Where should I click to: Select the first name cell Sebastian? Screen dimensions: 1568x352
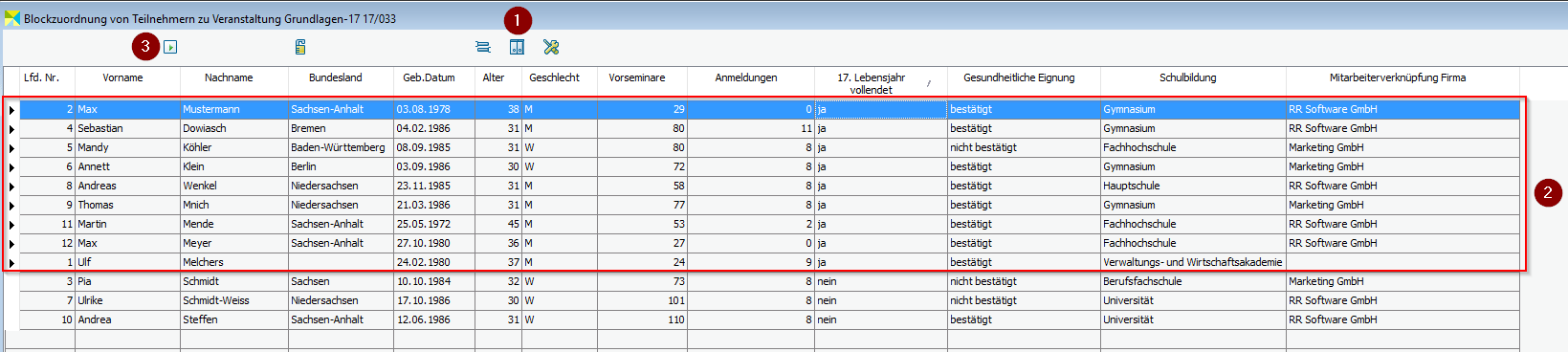click(x=127, y=128)
